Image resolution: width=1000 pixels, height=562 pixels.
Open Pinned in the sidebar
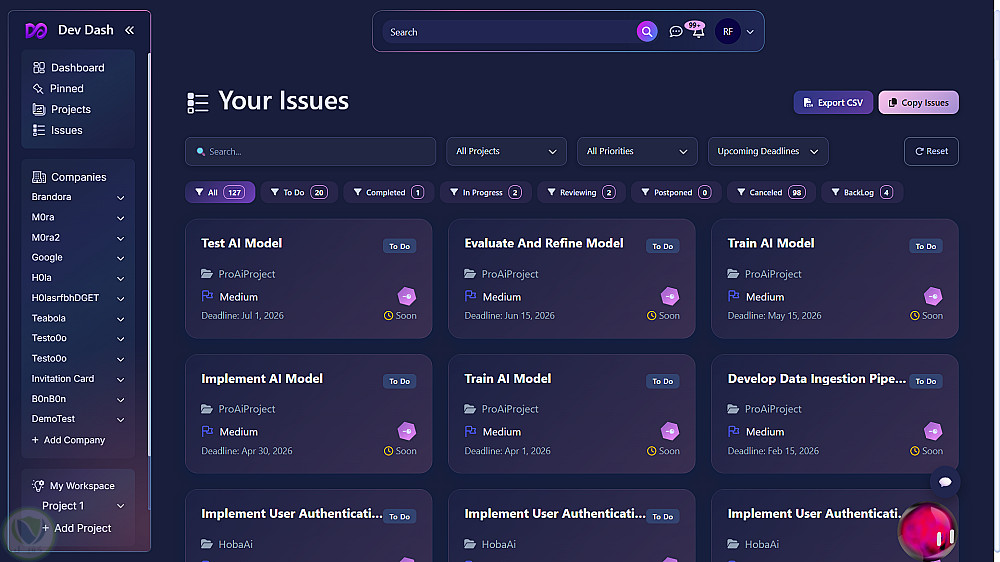[x=67, y=89]
